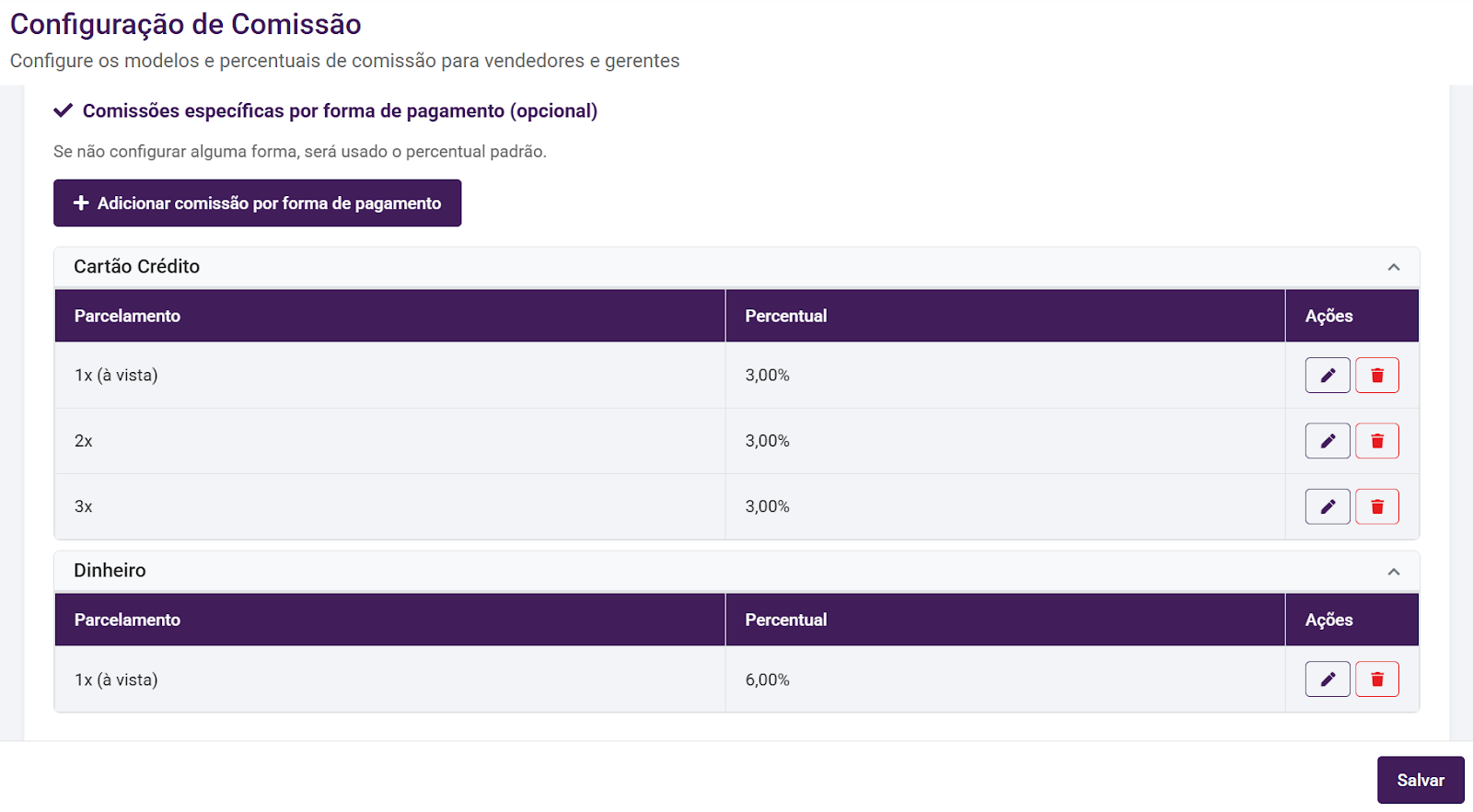Collapse the Dinheiro section chevron
The height and width of the screenshot is (812, 1473).
1393,572
